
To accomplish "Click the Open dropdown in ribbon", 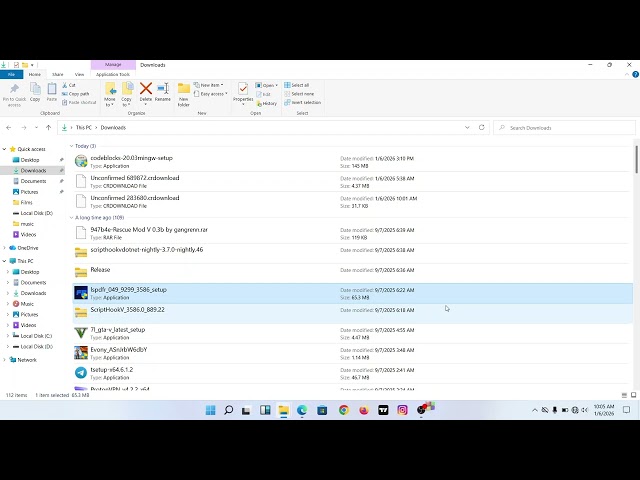I will pos(267,85).
